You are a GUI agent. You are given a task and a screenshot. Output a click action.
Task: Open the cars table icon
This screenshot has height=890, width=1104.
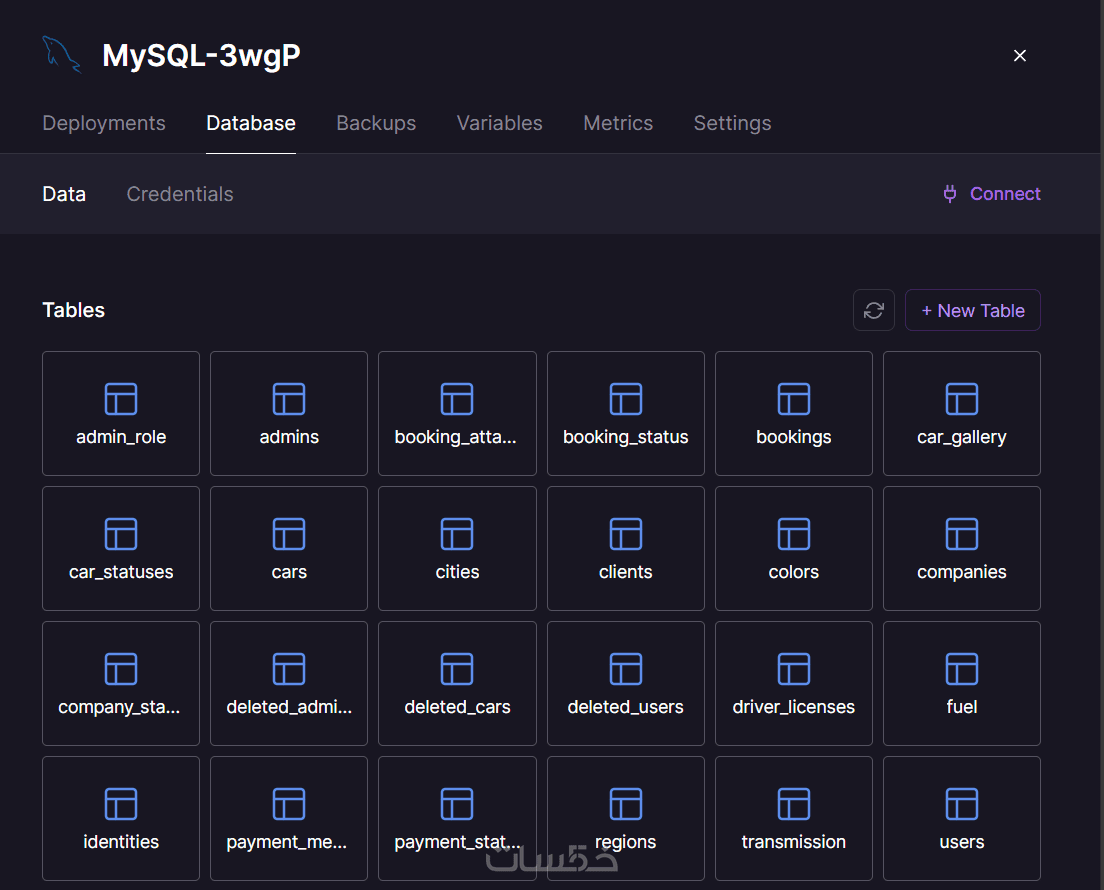coord(289,534)
